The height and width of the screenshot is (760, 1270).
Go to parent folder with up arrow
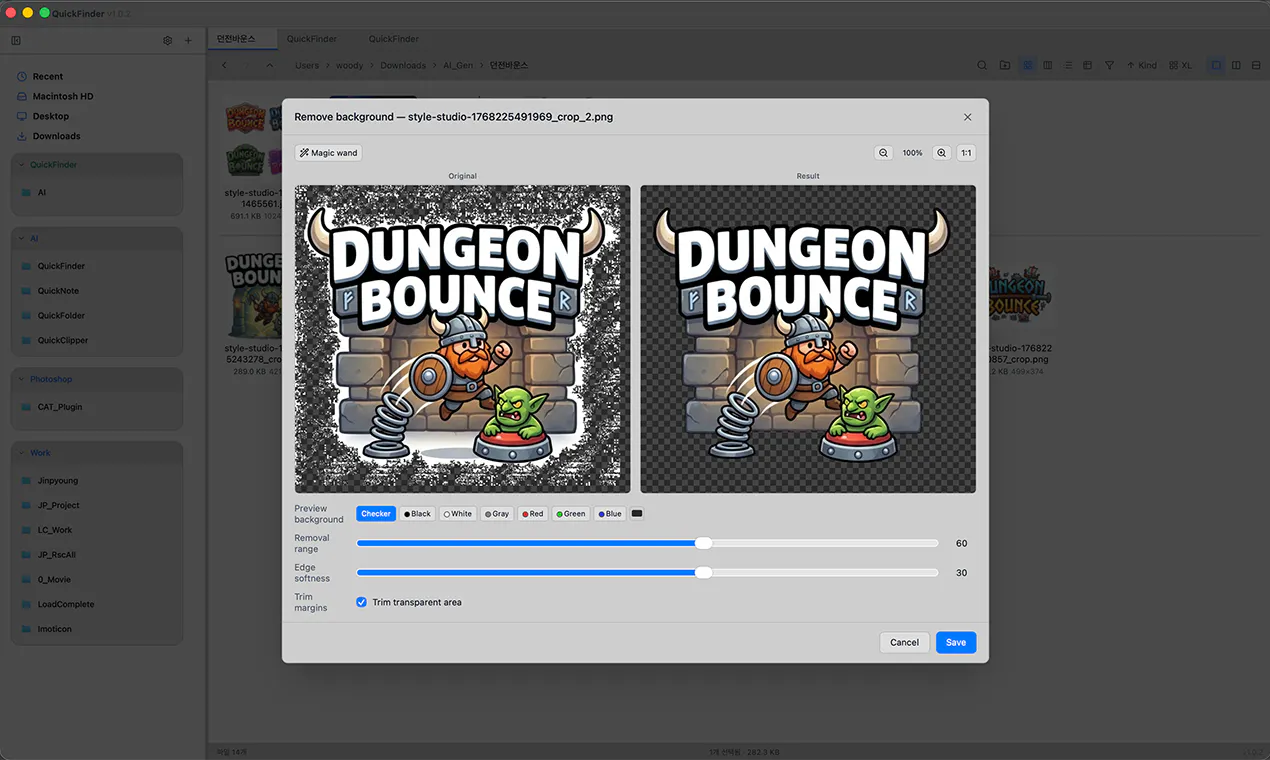[270, 66]
